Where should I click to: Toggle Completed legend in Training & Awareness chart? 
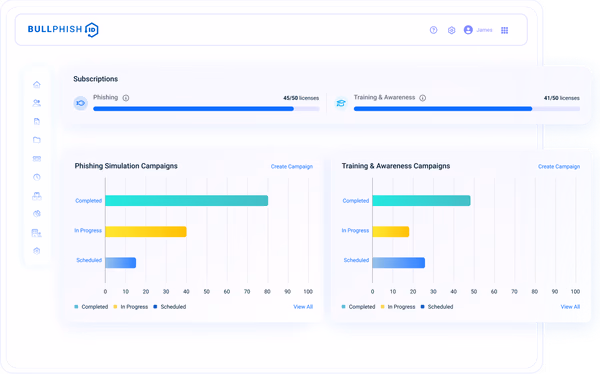[x=358, y=307]
